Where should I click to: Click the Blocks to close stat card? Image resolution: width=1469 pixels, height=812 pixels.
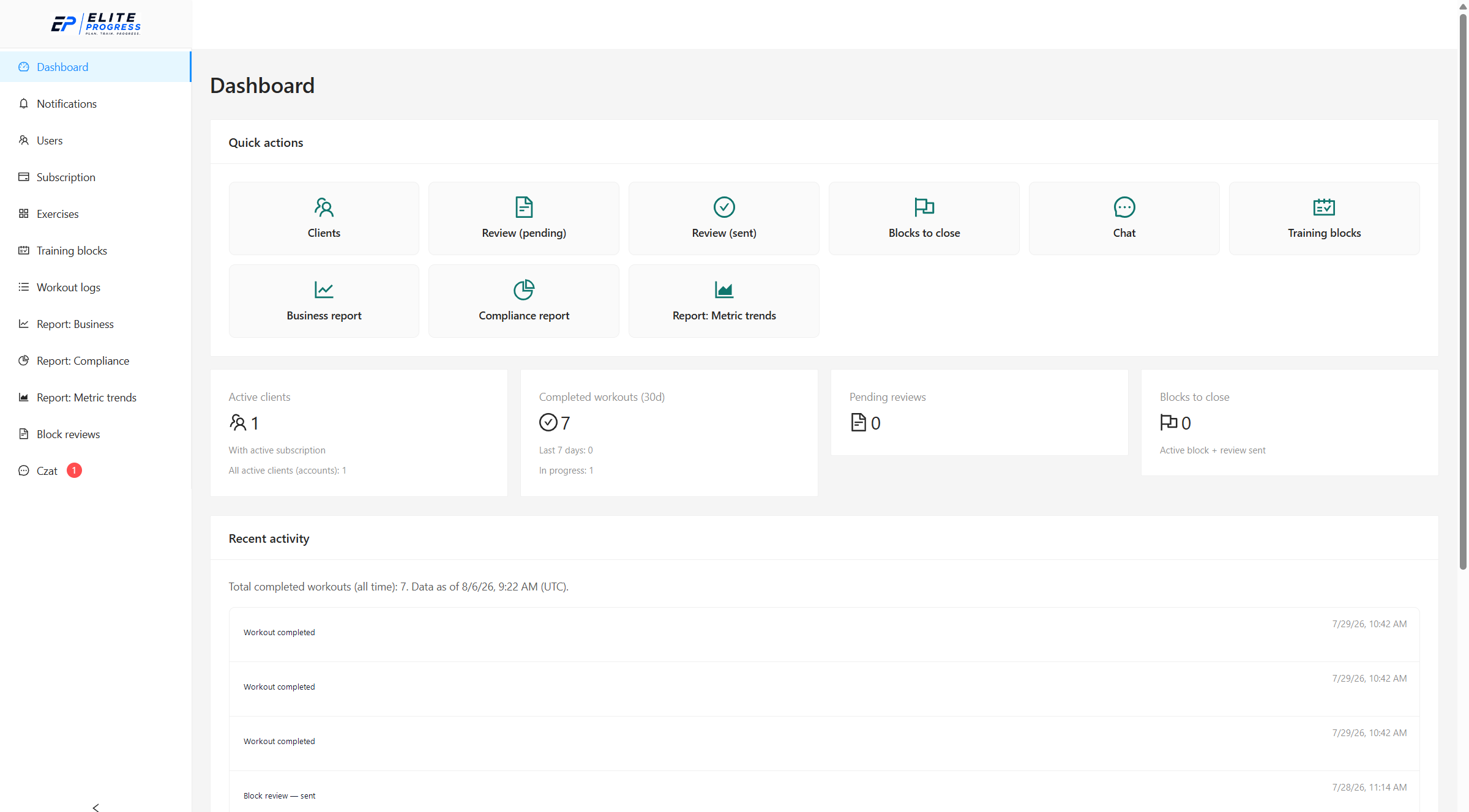click(x=1290, y=422)
